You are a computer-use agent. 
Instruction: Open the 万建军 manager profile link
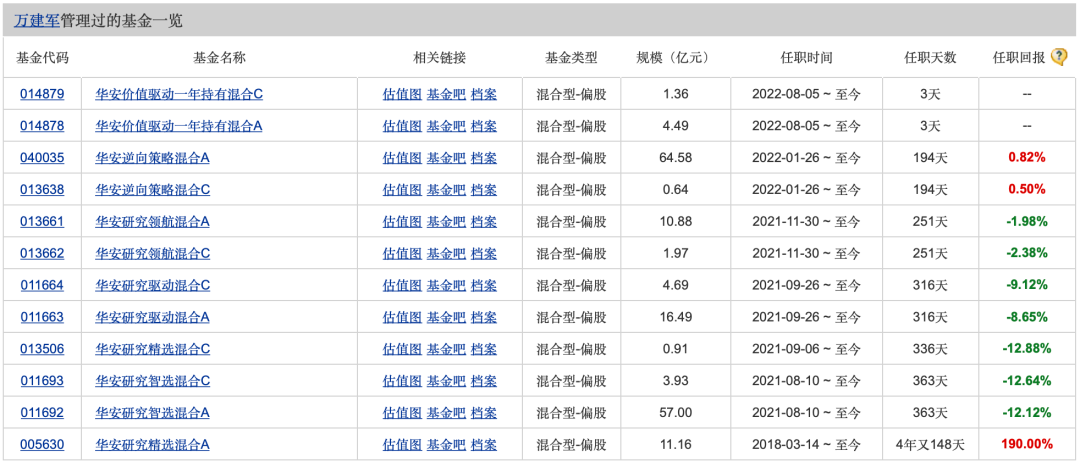pyautogui.click(x=35, y=20)
